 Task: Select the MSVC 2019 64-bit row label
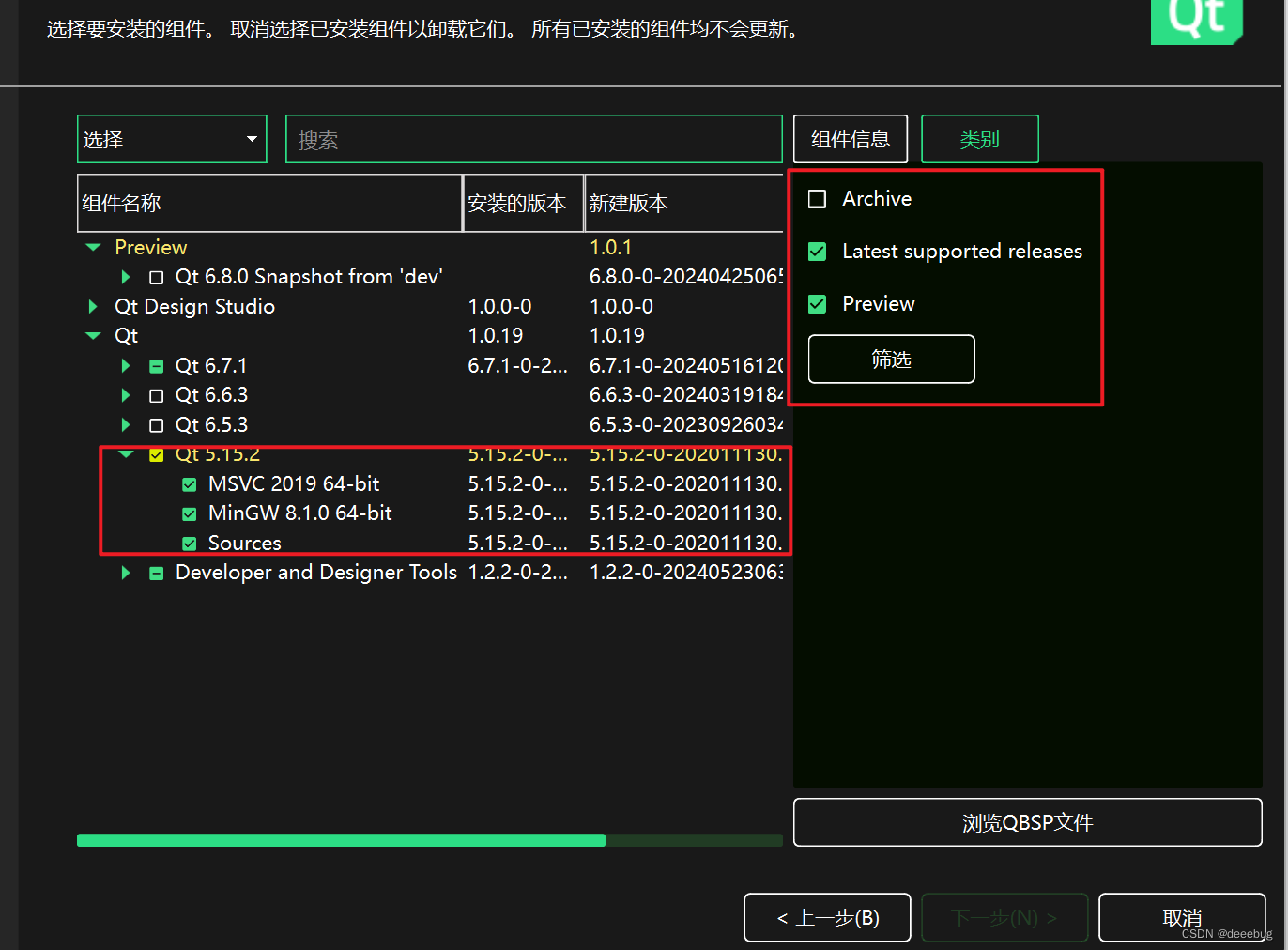294,484
